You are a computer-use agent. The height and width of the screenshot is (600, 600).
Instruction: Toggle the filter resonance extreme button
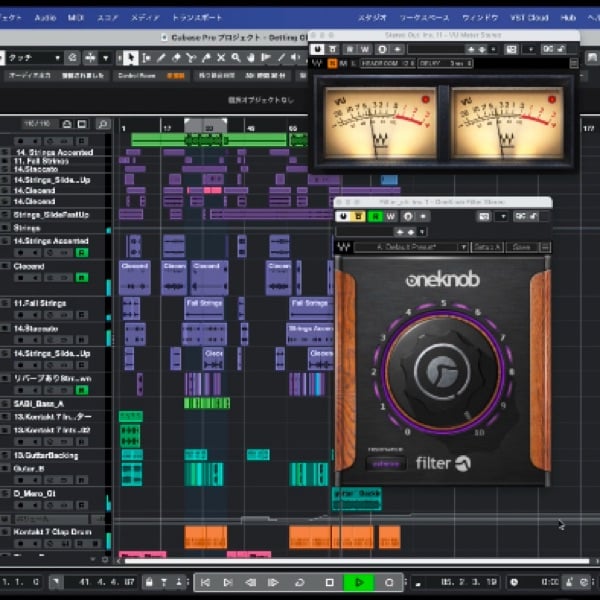click(x=386, y=463)
